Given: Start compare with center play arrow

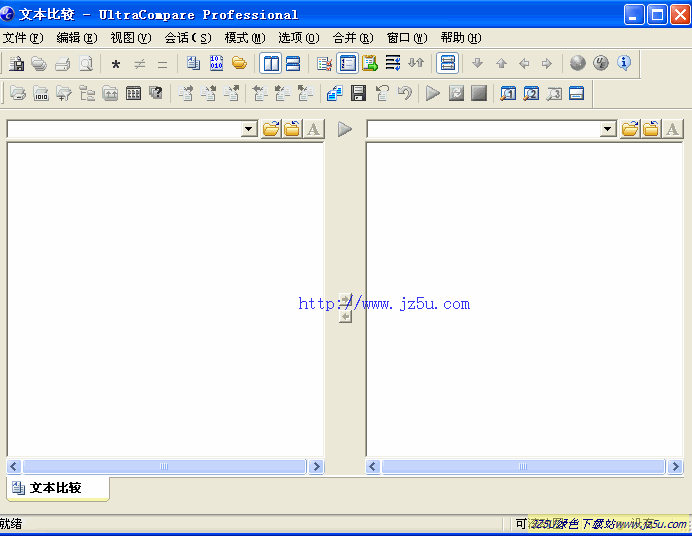Looking at the screenshot, I should pos(345,129).
